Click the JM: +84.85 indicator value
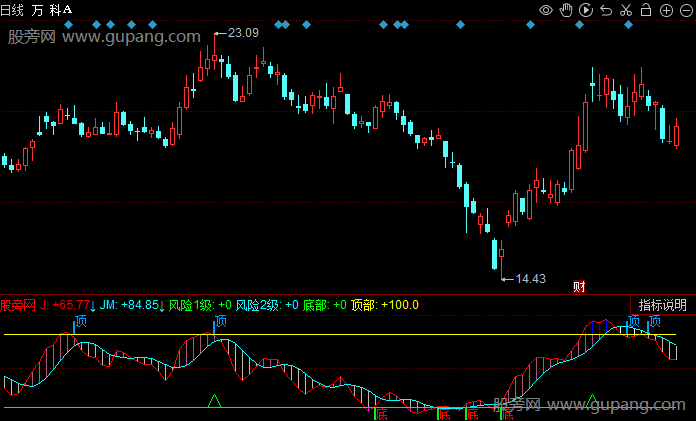 [x=129, y=305]
